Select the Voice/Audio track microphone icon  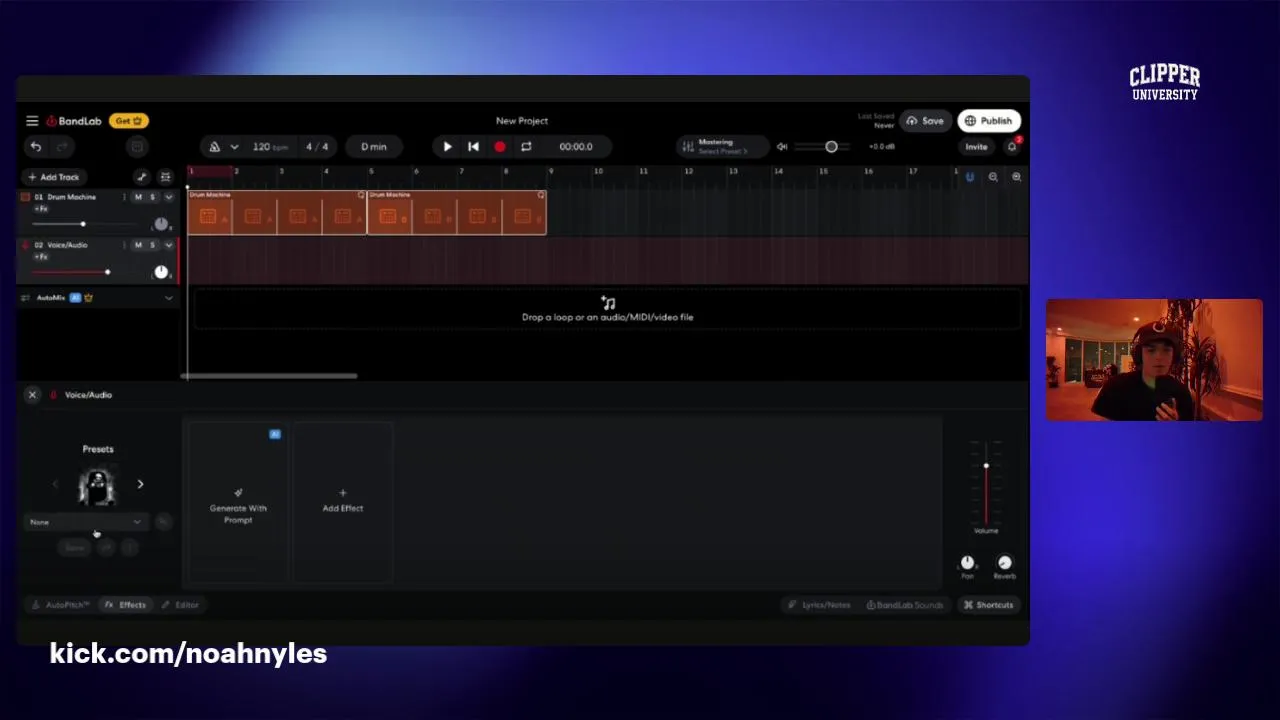click(26, 245)
